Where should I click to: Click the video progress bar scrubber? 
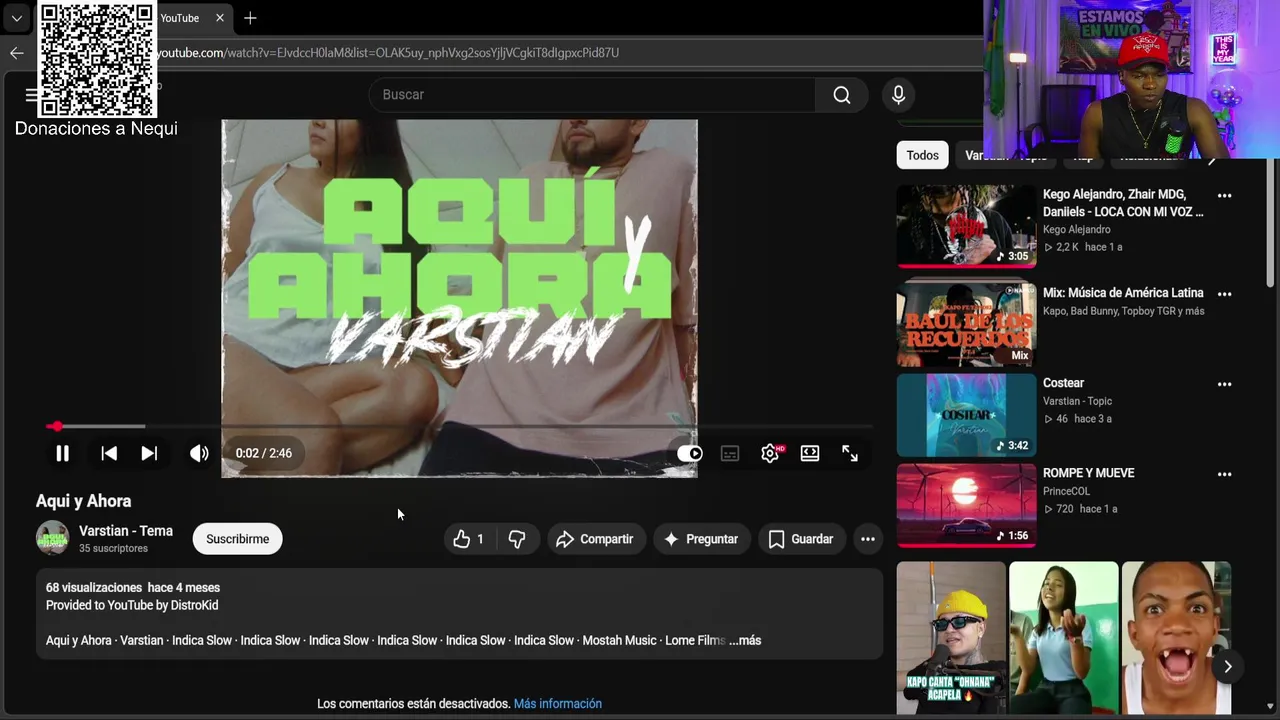tap(57, 427)
